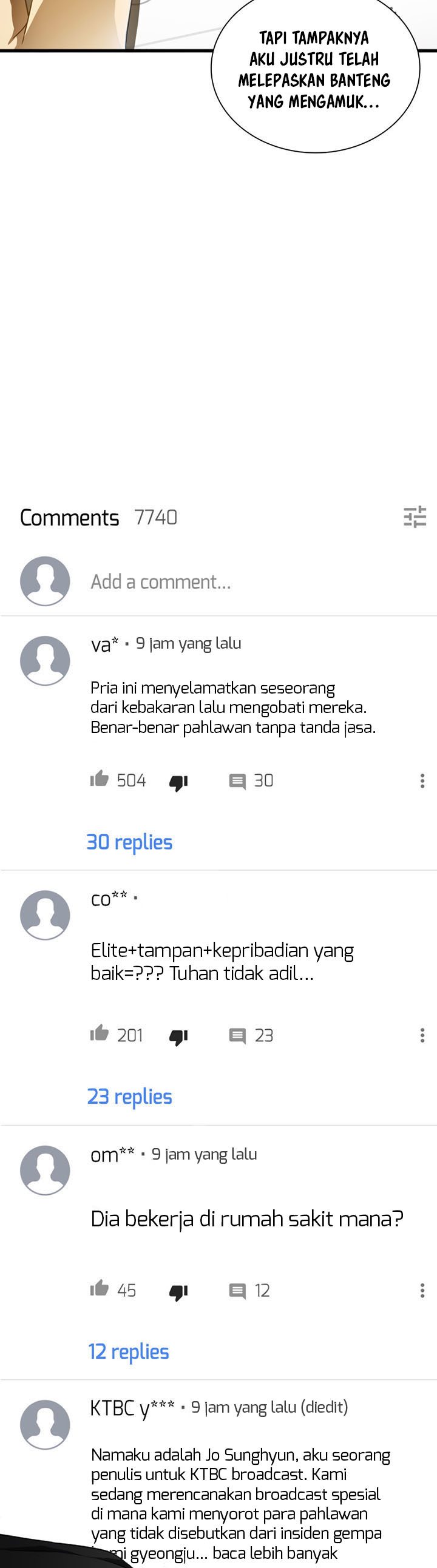Expand the 30 replies thread
This screenshot has width=437, height=1568.
click(130, 842)
